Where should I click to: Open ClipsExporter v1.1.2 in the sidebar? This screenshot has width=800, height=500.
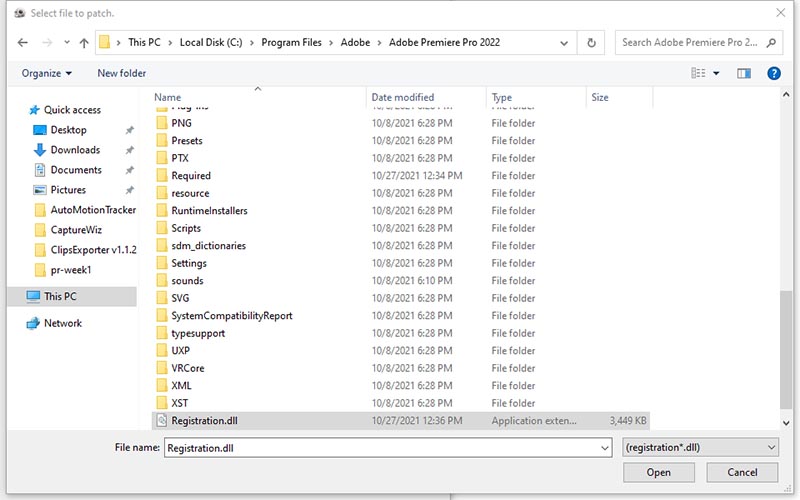coord(93,249)
